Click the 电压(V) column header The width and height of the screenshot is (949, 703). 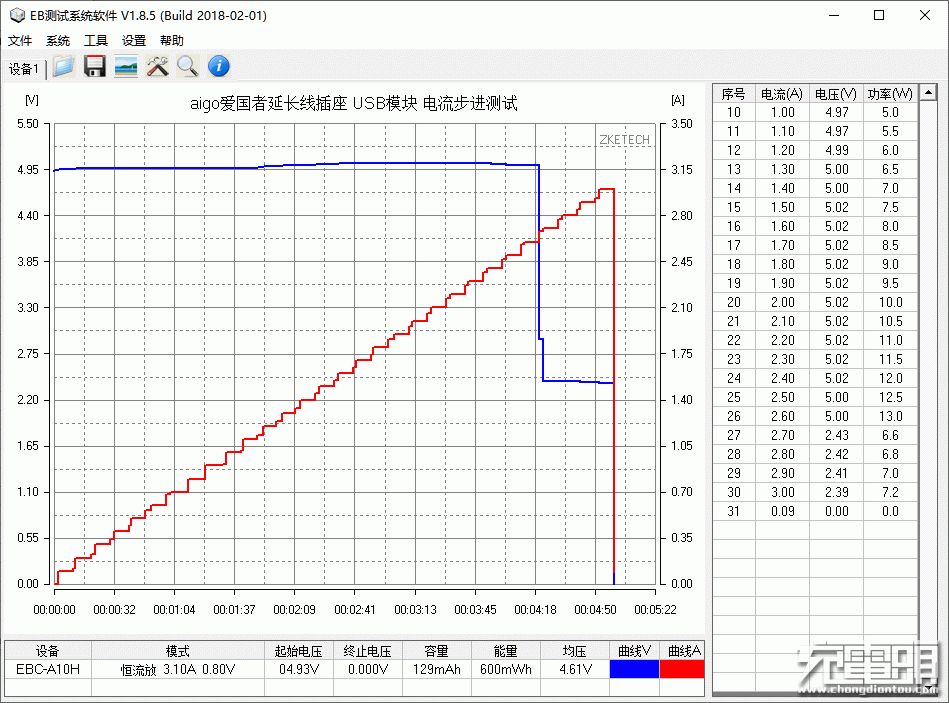pyautogui.click(x=836, y=94)
